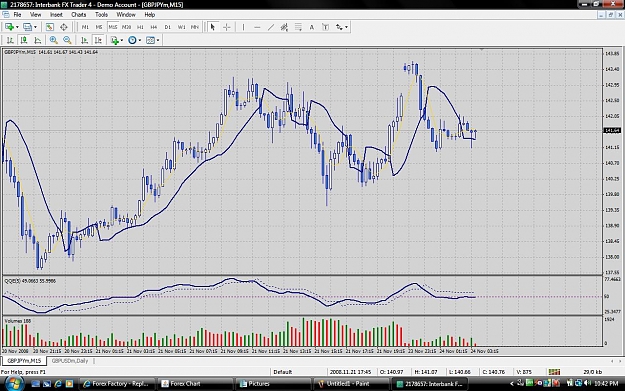Switch to the H4 timeframe

[154, 27]
